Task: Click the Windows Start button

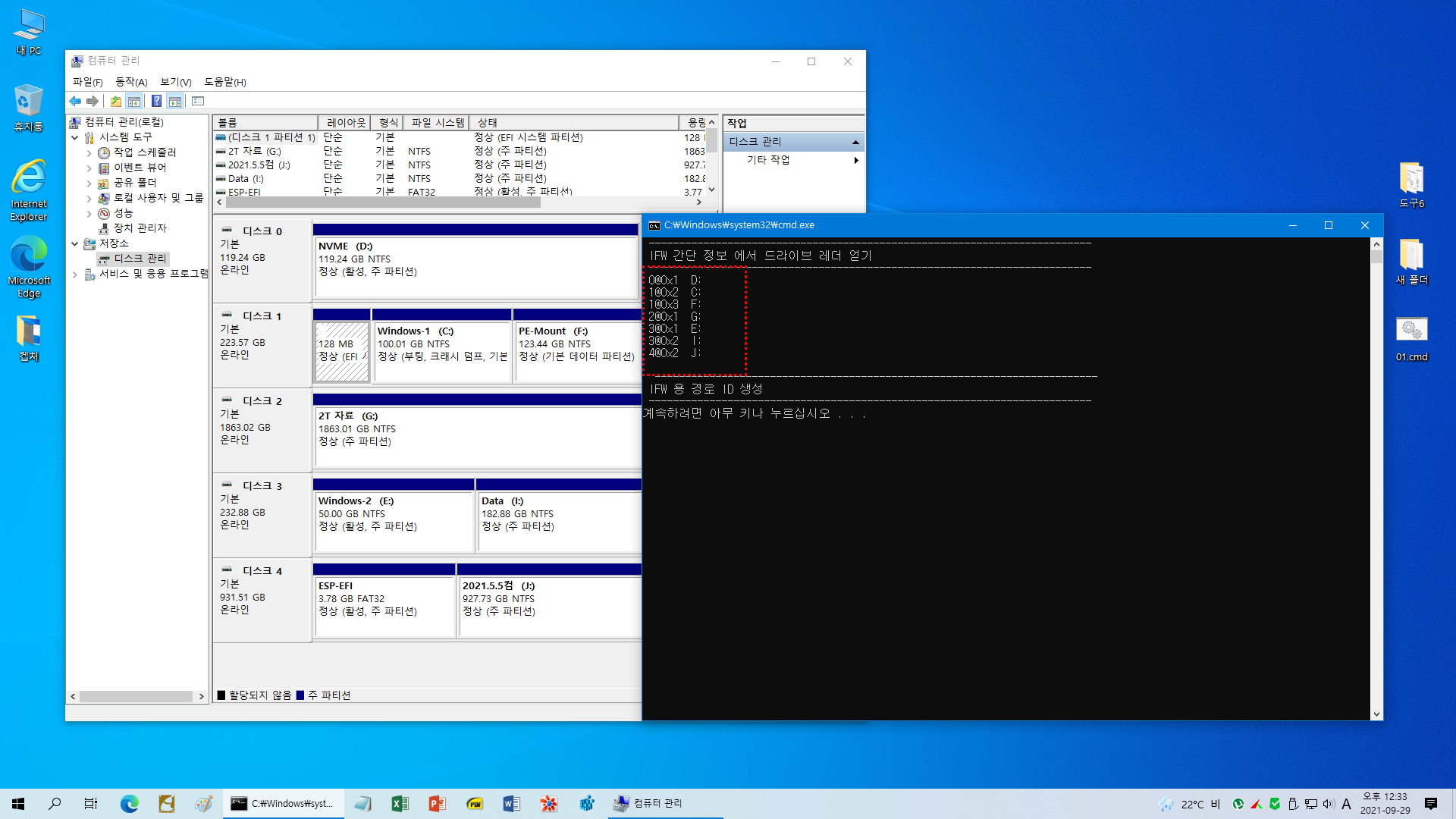Action: tap(18, 804)
